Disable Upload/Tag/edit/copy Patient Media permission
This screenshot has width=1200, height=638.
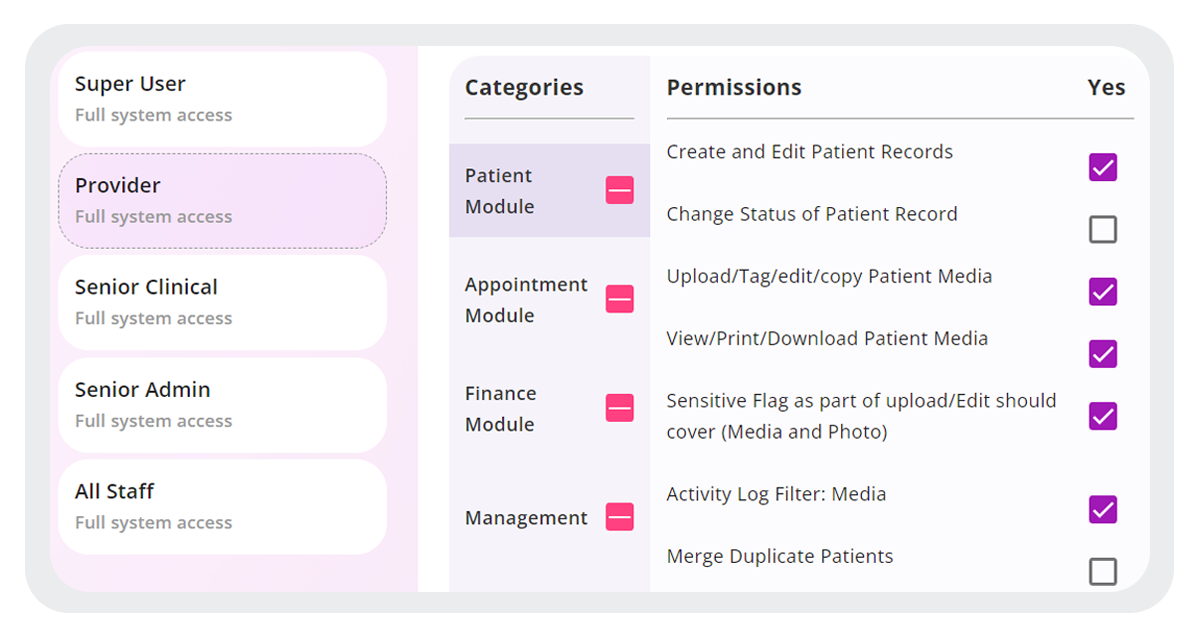click(1103, 291)
